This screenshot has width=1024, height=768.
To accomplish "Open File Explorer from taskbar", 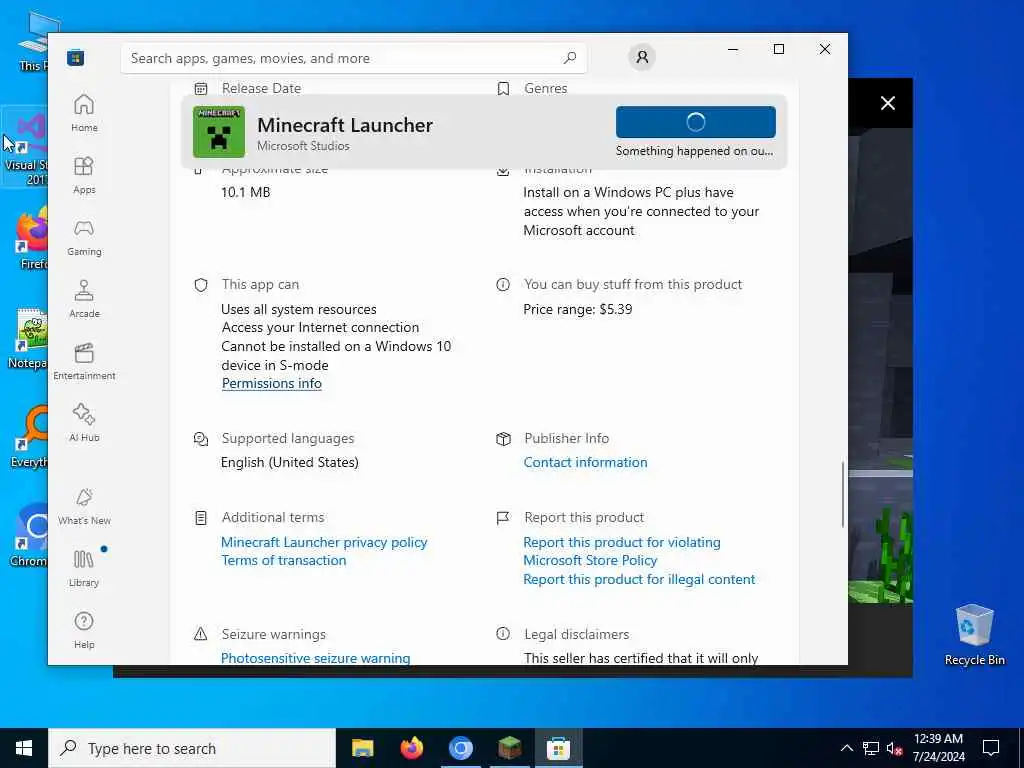I will pyautogui.click(x=362, y=748).
